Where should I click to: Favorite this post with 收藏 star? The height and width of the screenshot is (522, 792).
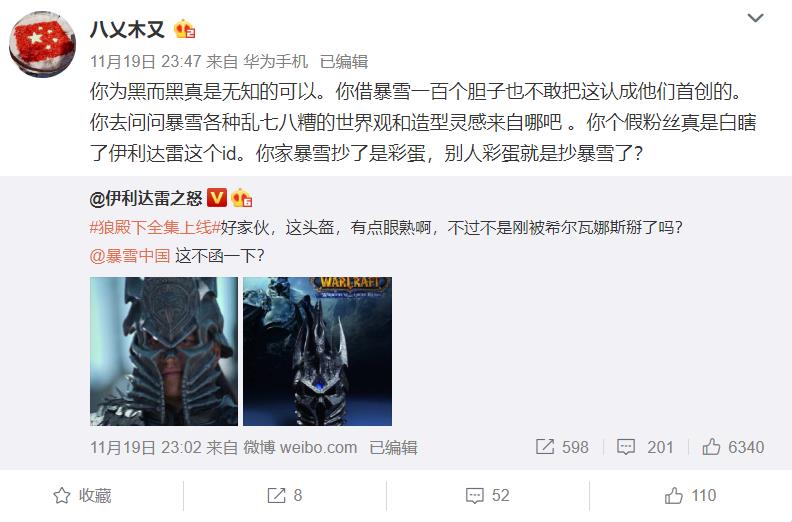coord(82,495)
